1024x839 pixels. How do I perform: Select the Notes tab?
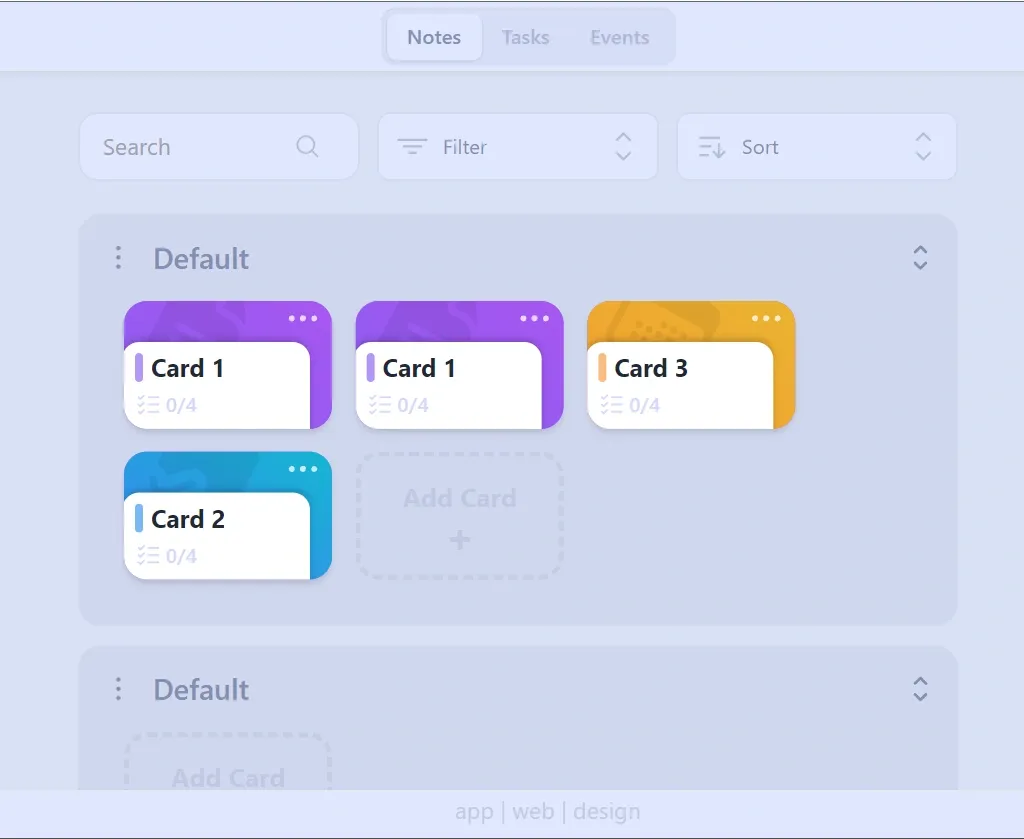(x=434, y=38)
